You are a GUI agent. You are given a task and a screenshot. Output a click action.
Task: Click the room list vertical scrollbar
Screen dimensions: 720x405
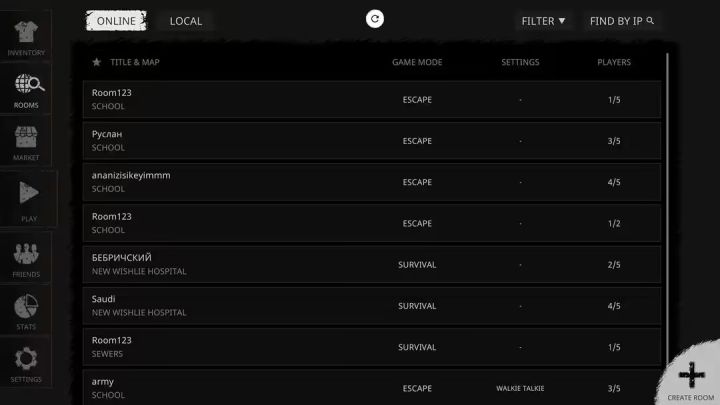(x=667, y=200)
